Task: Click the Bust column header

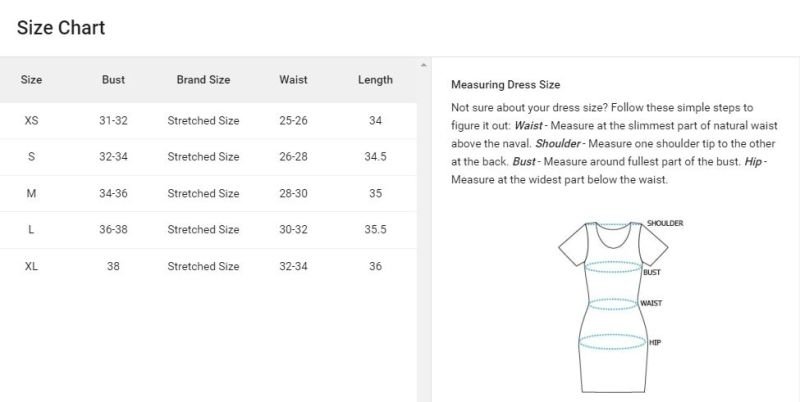Action: [x=113, y=80]
